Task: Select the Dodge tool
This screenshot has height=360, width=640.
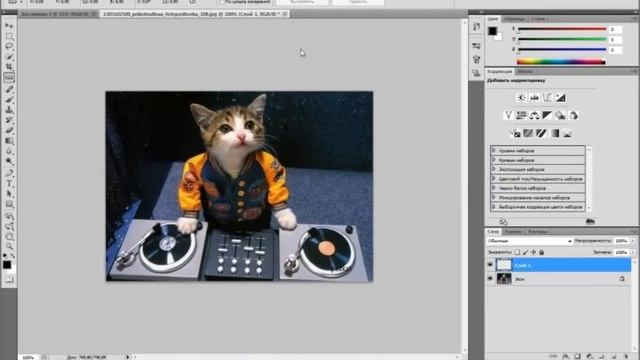Action: tap(9, 162)
